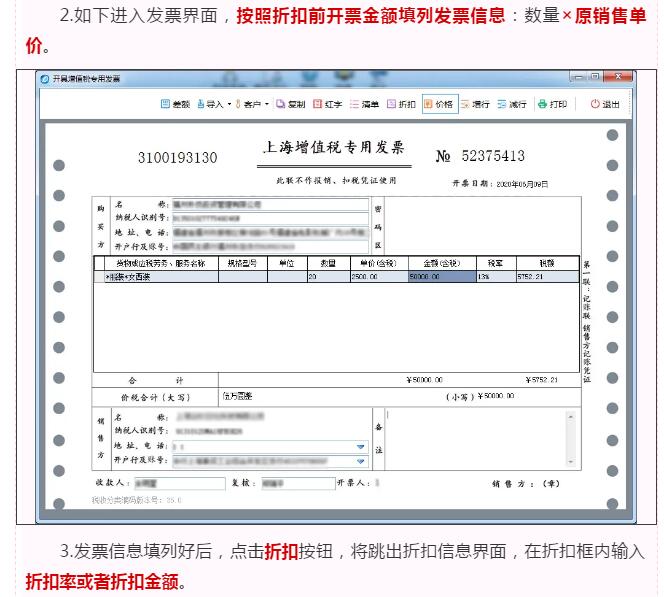
Task: Click the 导入 import toolbar button
Action: (210, 104)
